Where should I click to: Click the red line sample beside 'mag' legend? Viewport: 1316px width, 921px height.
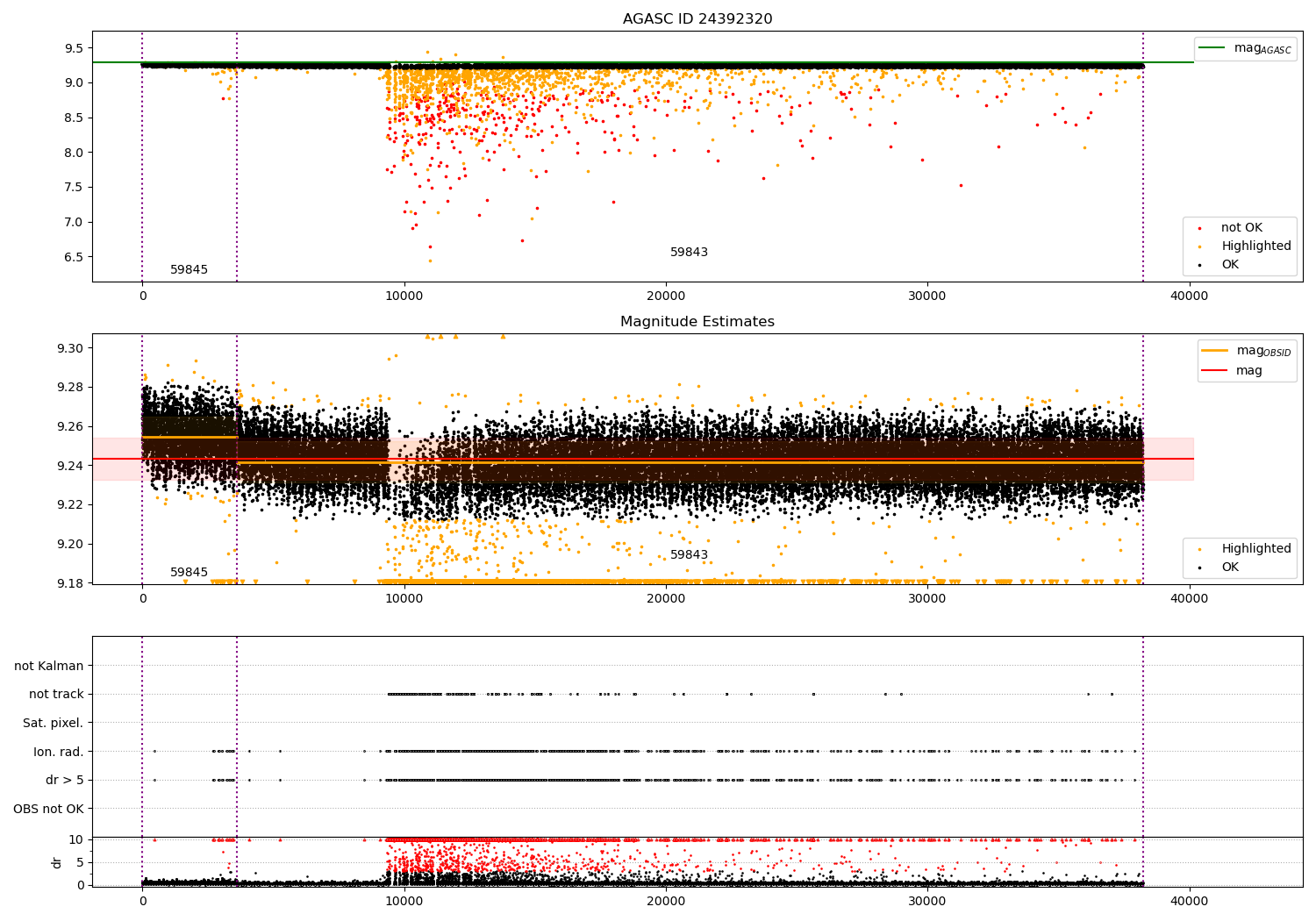1214,370
